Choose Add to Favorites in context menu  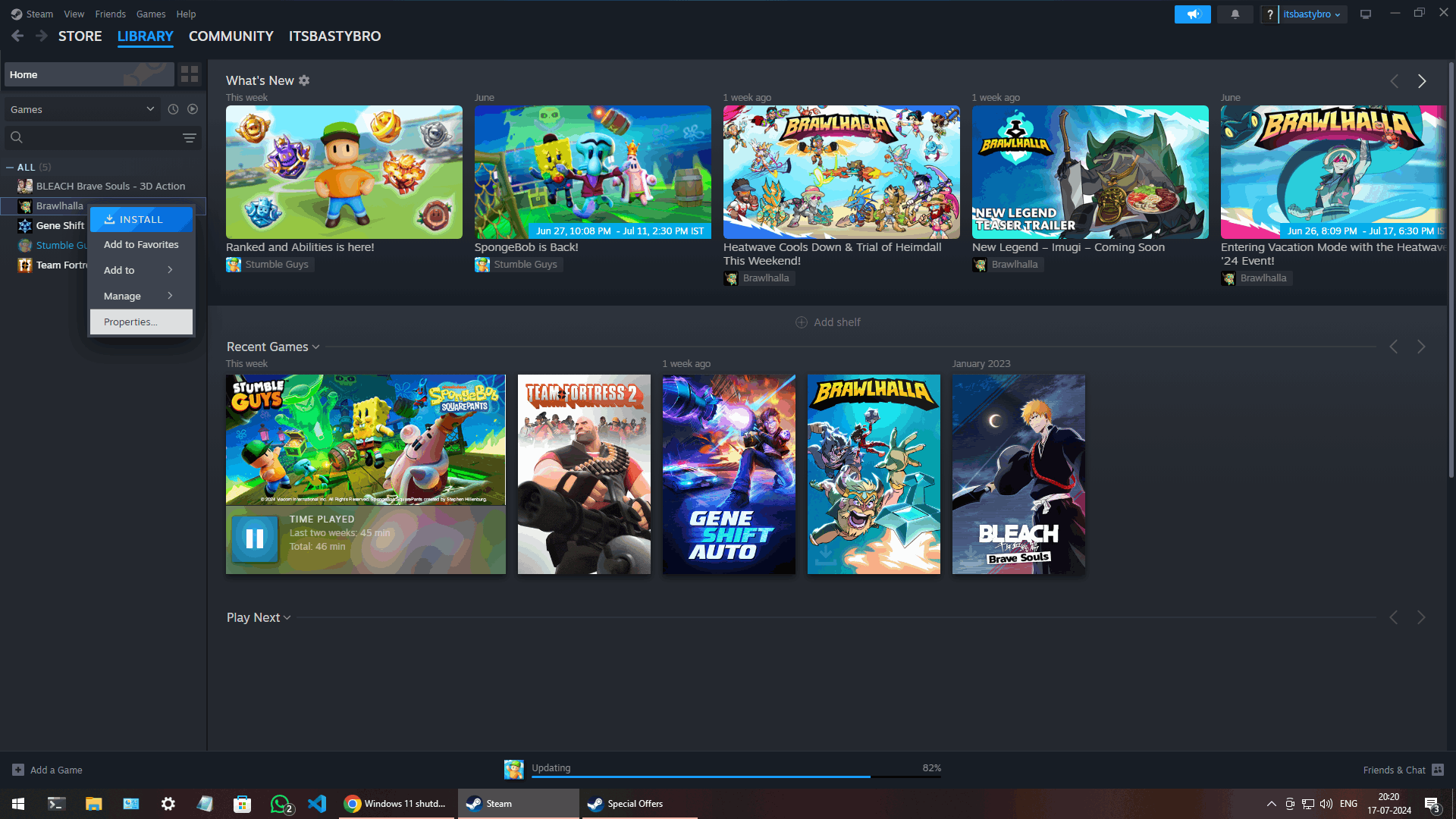pyautogui.click(x=141, y=245)
